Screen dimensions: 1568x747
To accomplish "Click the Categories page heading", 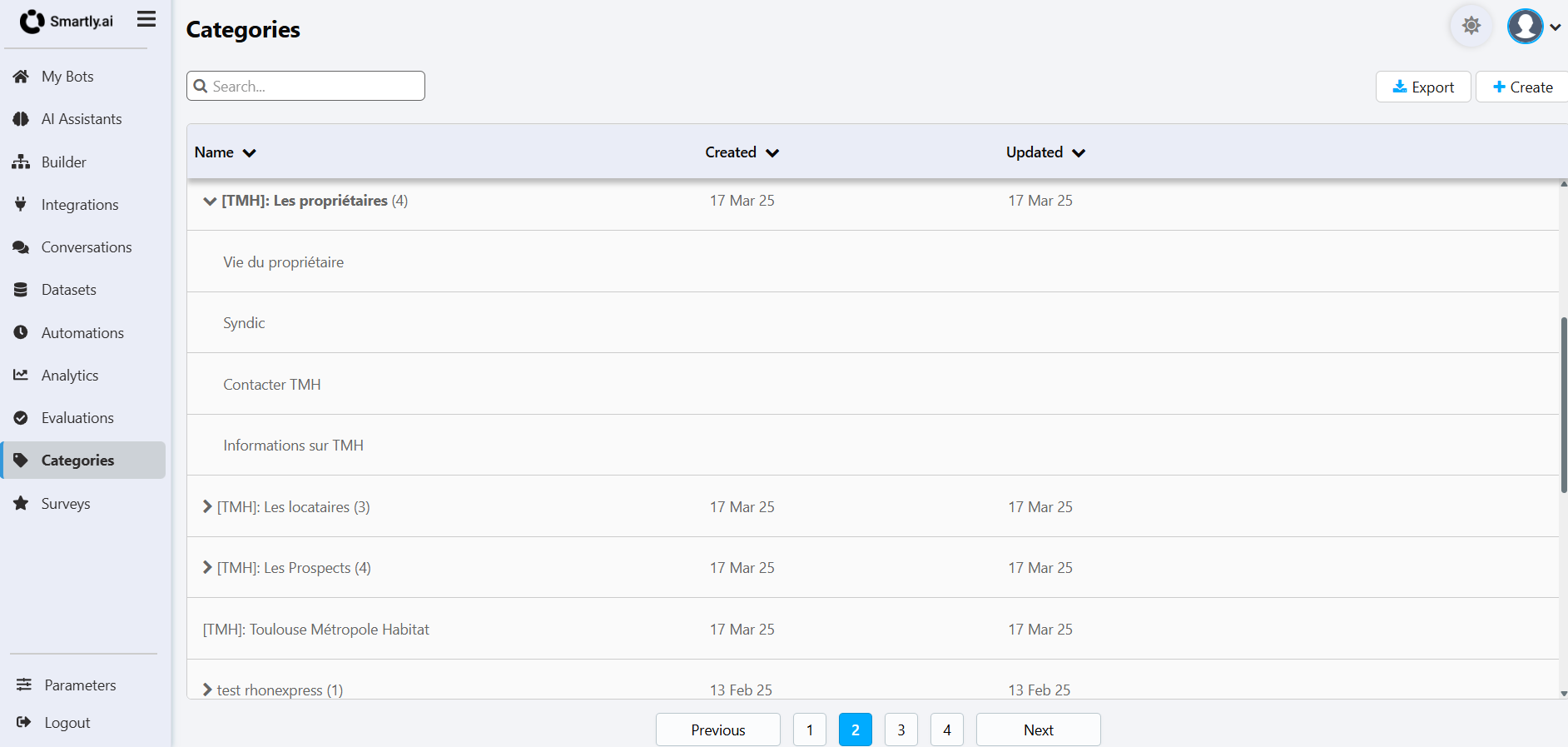I will [x=243, y=30].
